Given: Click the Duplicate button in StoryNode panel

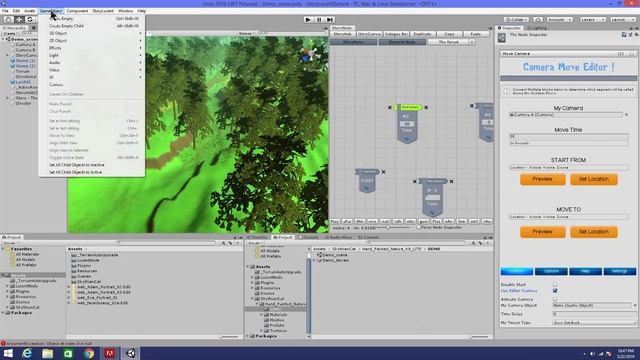Looking at the screenshot, I should (x=422, y=34).
